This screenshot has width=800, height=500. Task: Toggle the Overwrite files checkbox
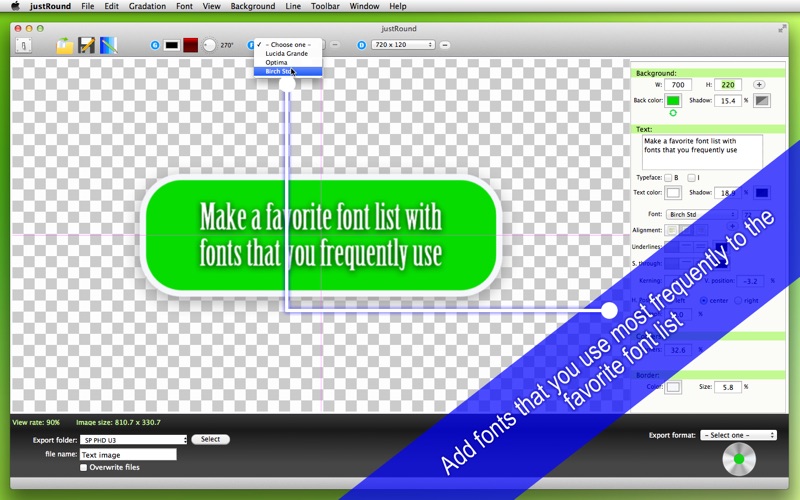83,467
